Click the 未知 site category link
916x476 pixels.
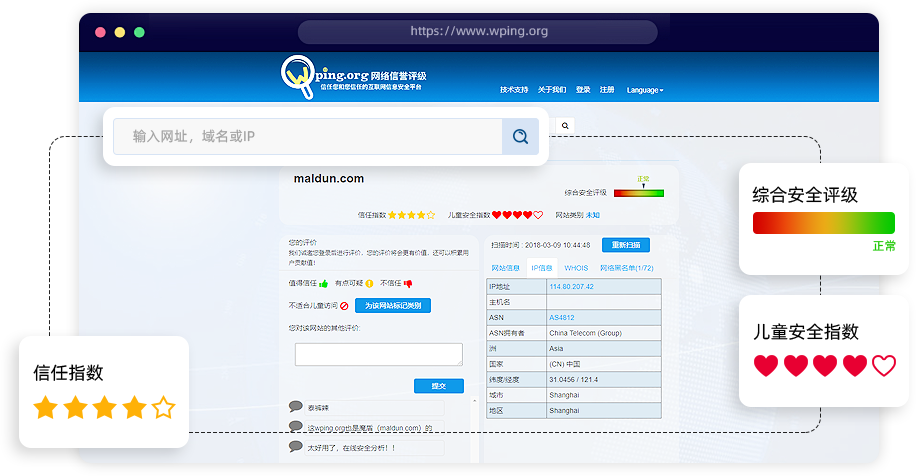pyautogui.click(x=592, y=216)
